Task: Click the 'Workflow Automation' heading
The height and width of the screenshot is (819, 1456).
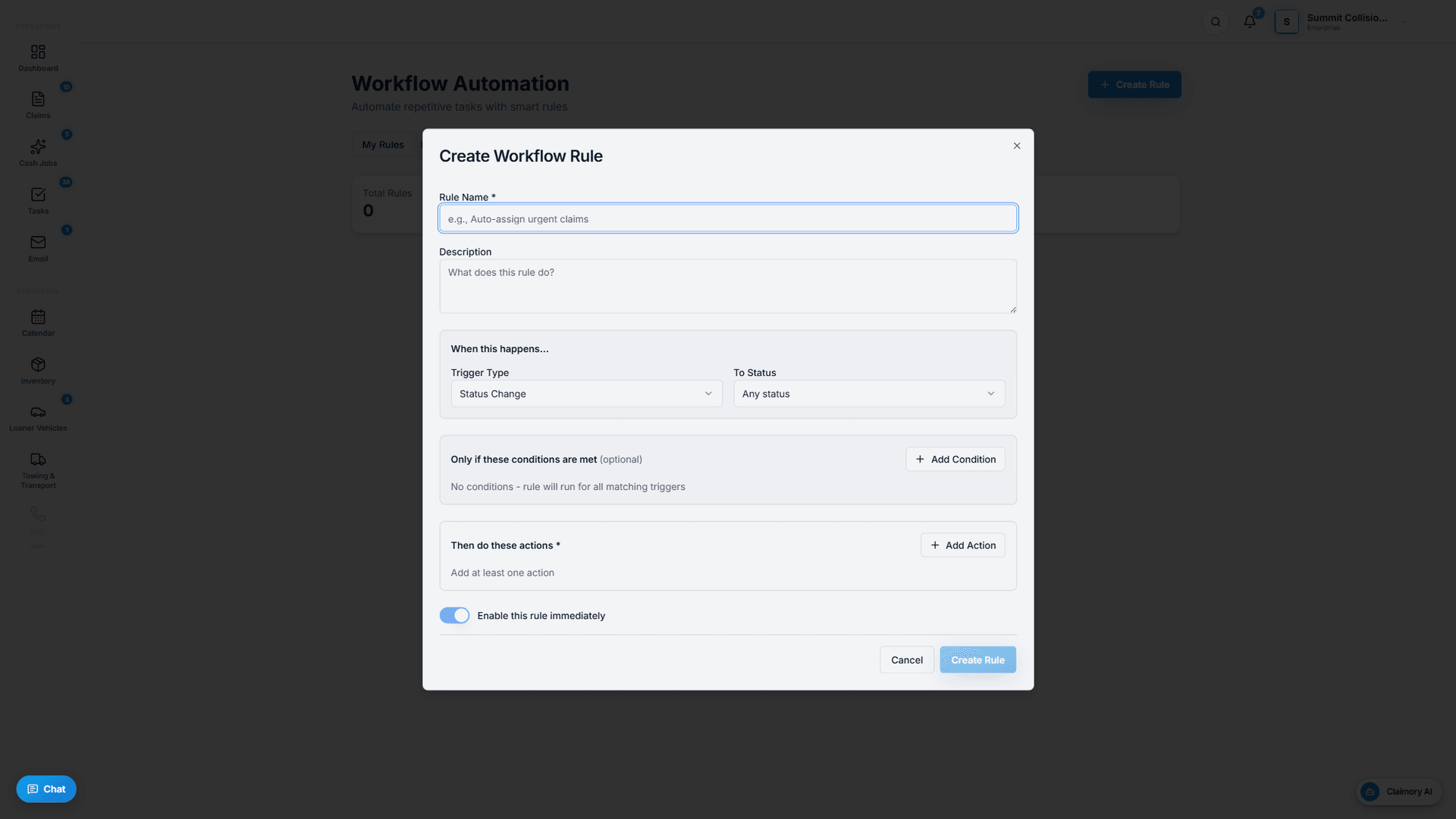Action: pos(460,83)
